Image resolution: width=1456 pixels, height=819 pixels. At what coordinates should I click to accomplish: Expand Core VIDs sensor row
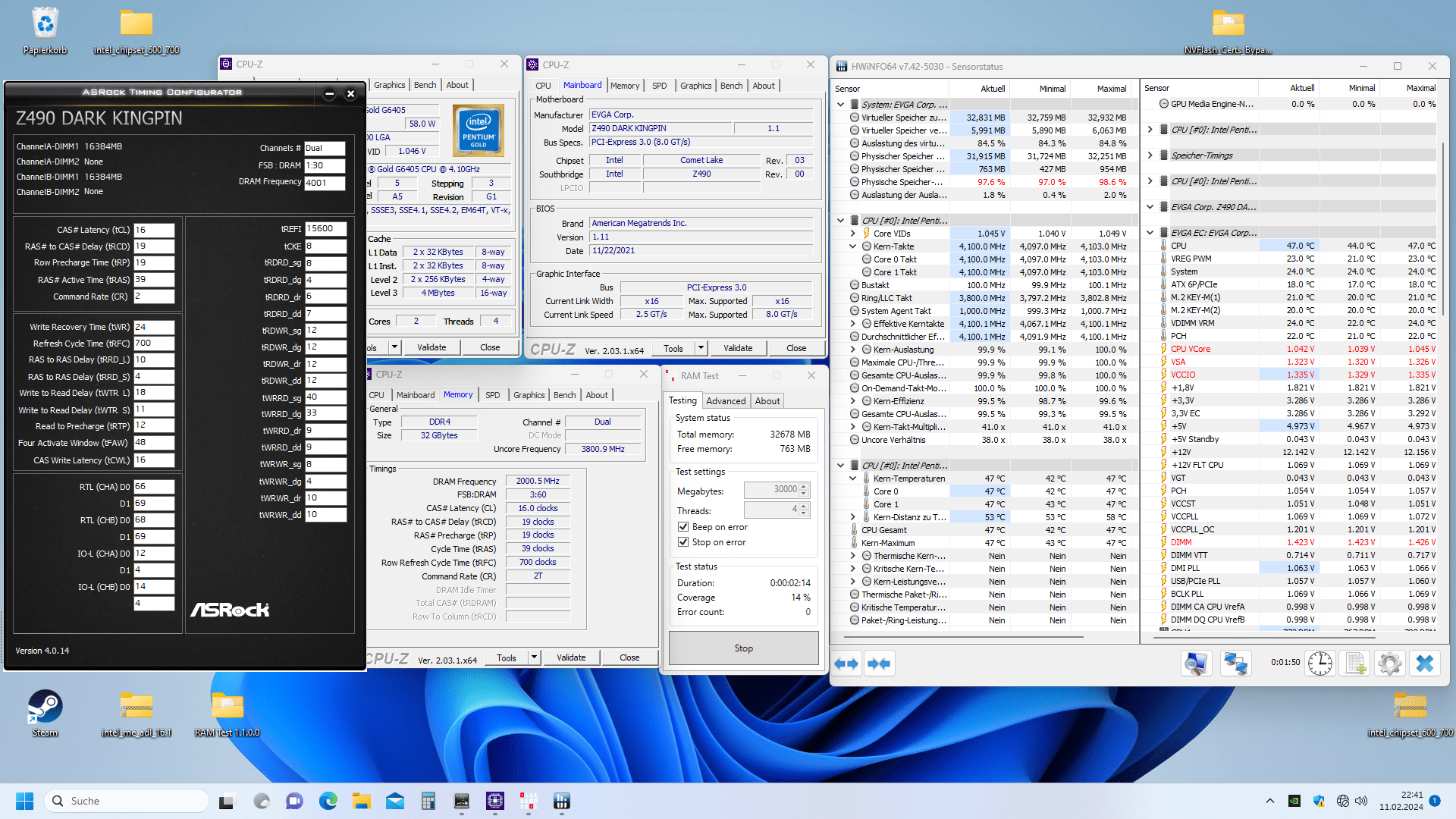[852, 234]
